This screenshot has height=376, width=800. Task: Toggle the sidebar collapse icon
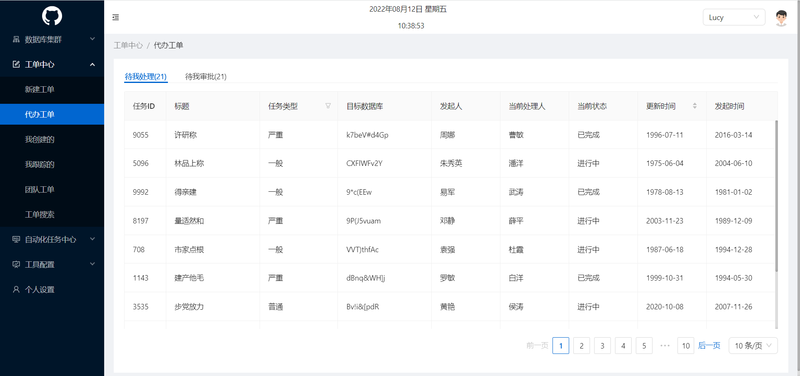pos(116,17)
